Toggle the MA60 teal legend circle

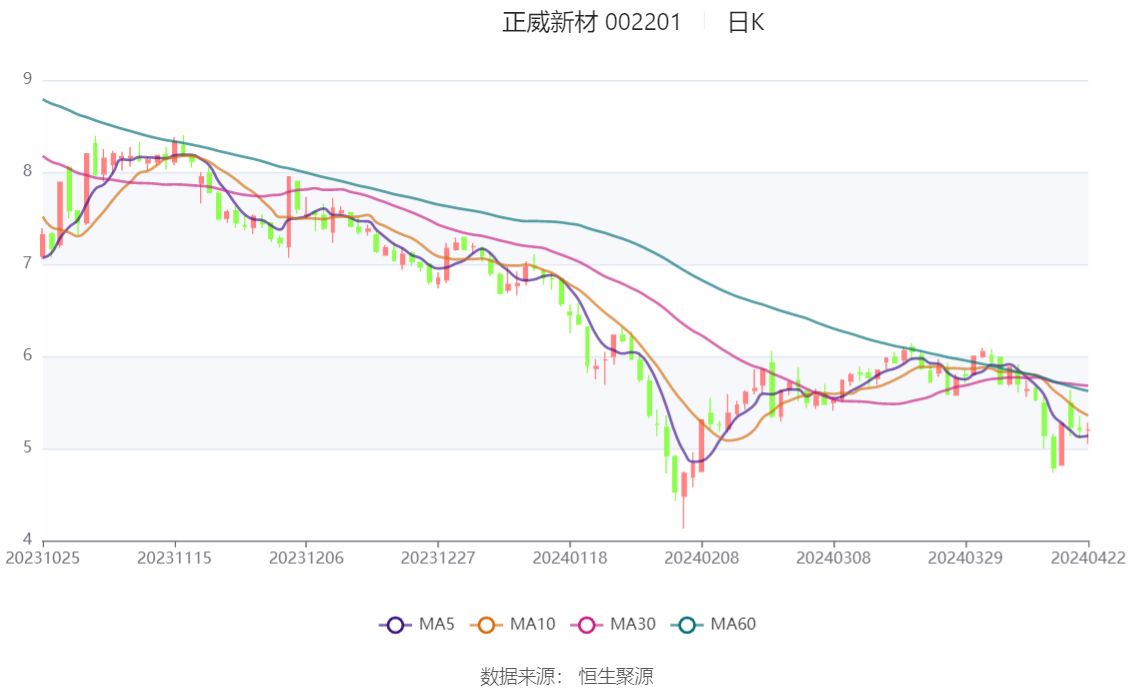pyautogui.click(x=687, y=625)
